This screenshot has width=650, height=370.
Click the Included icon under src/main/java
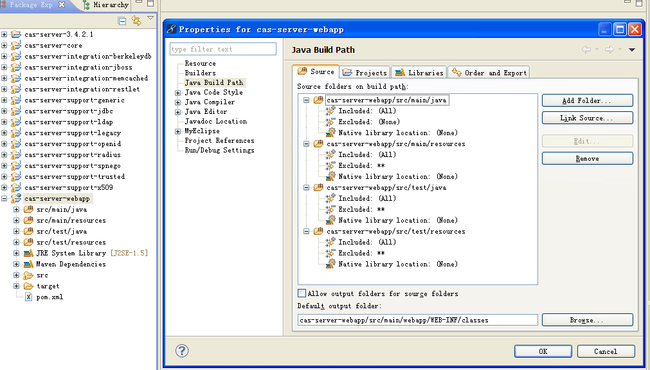330,111
